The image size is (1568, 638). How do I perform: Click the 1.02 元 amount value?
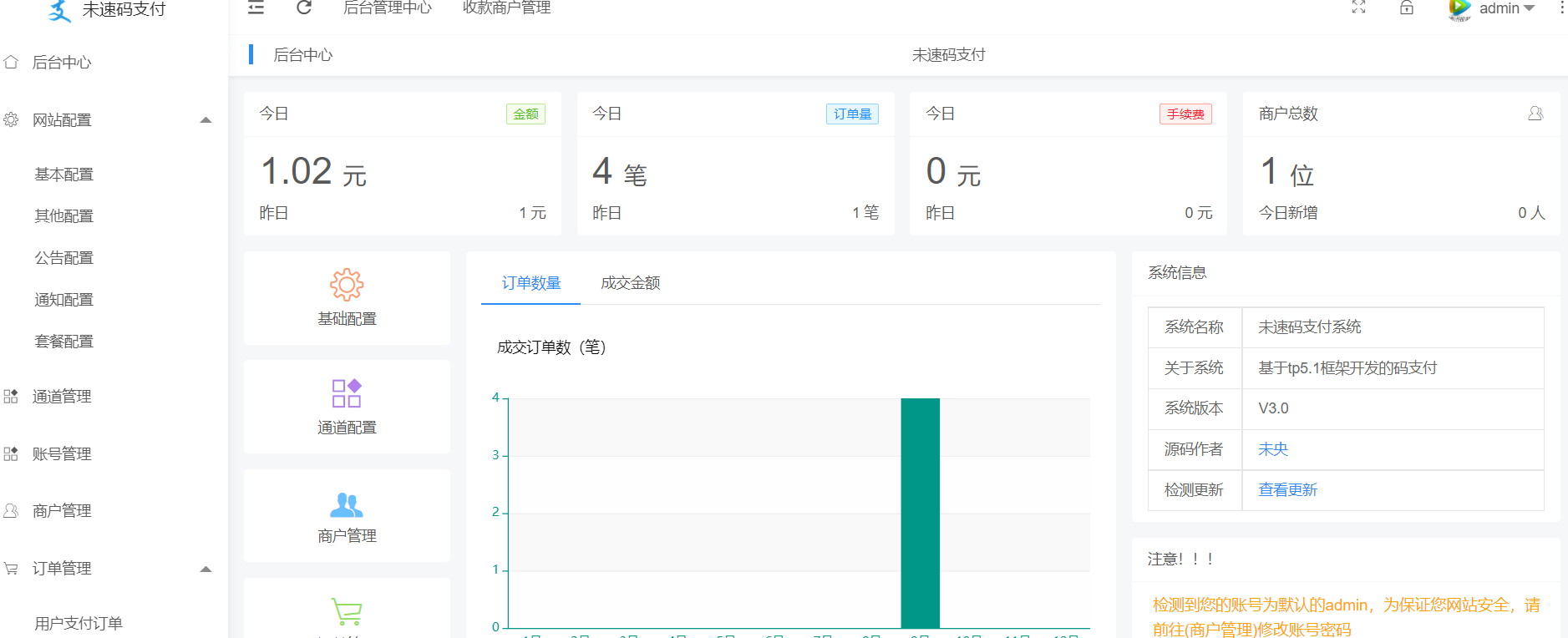[x=313, y=172]
